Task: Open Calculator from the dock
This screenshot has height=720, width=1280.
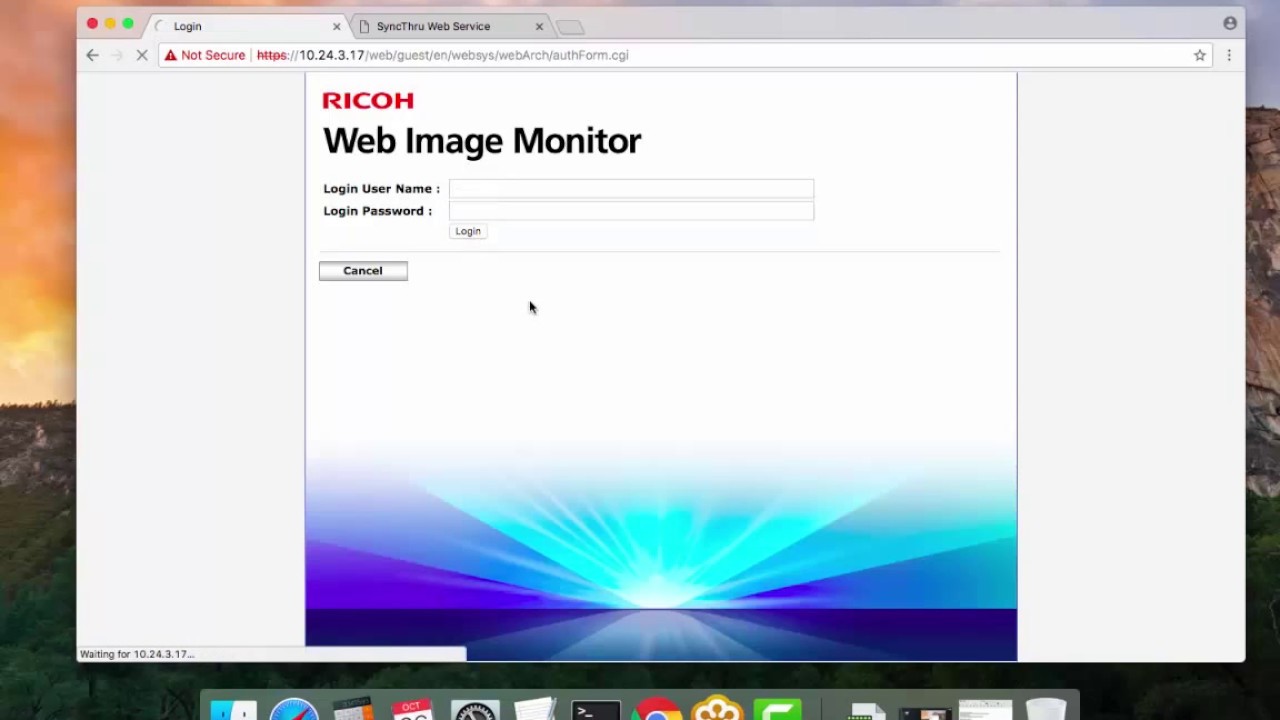Action: [352, 710]
